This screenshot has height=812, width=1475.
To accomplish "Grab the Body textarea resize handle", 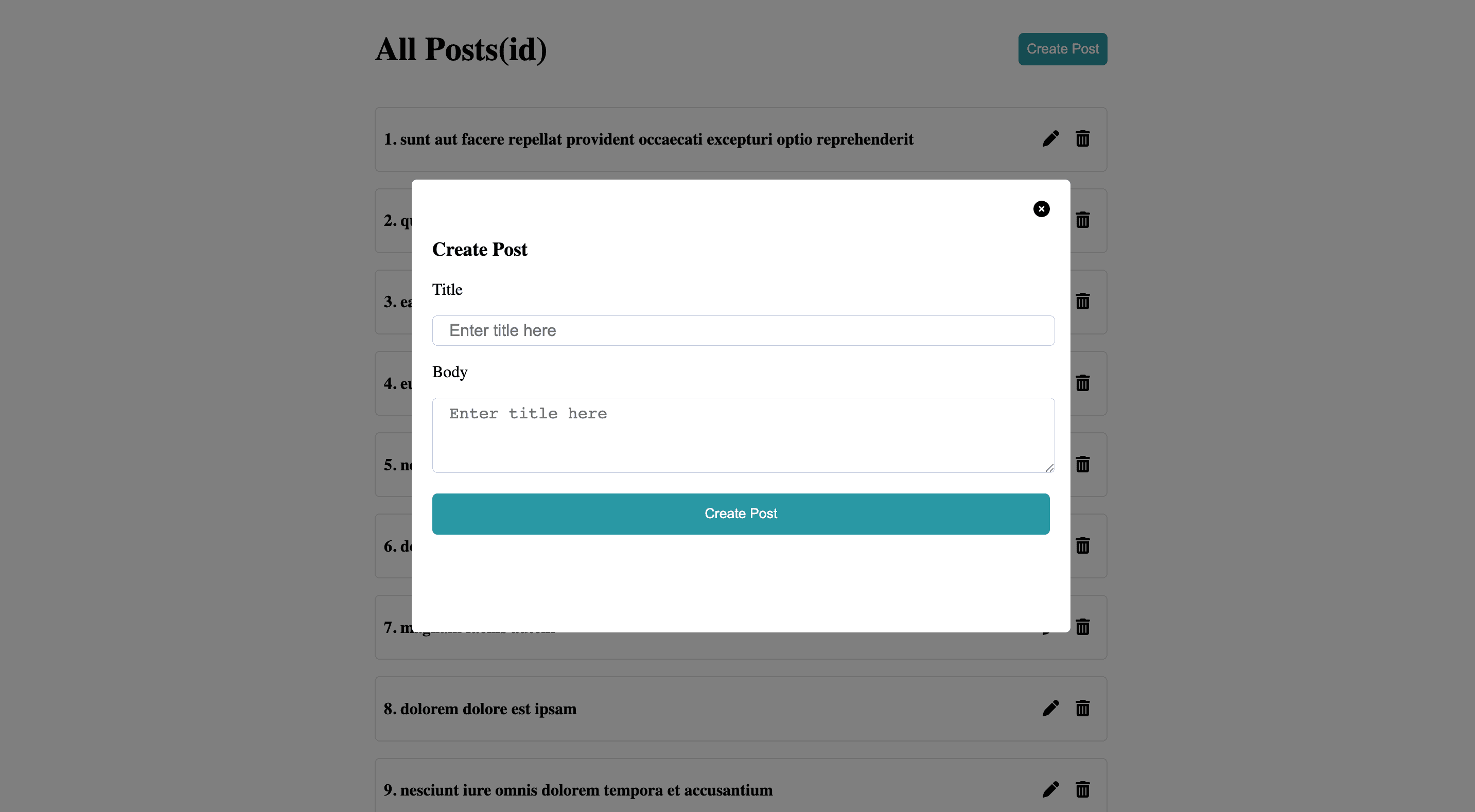I will [x=1049, y=468].
